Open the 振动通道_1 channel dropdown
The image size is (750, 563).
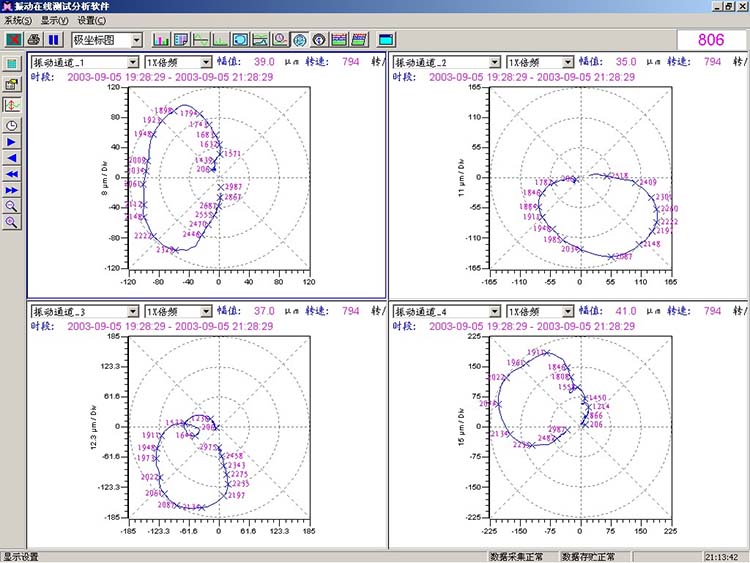tap(132, 62)
